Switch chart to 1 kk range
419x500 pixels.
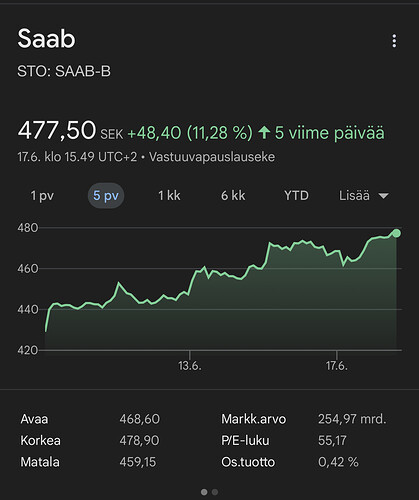[x=169, y=196]
